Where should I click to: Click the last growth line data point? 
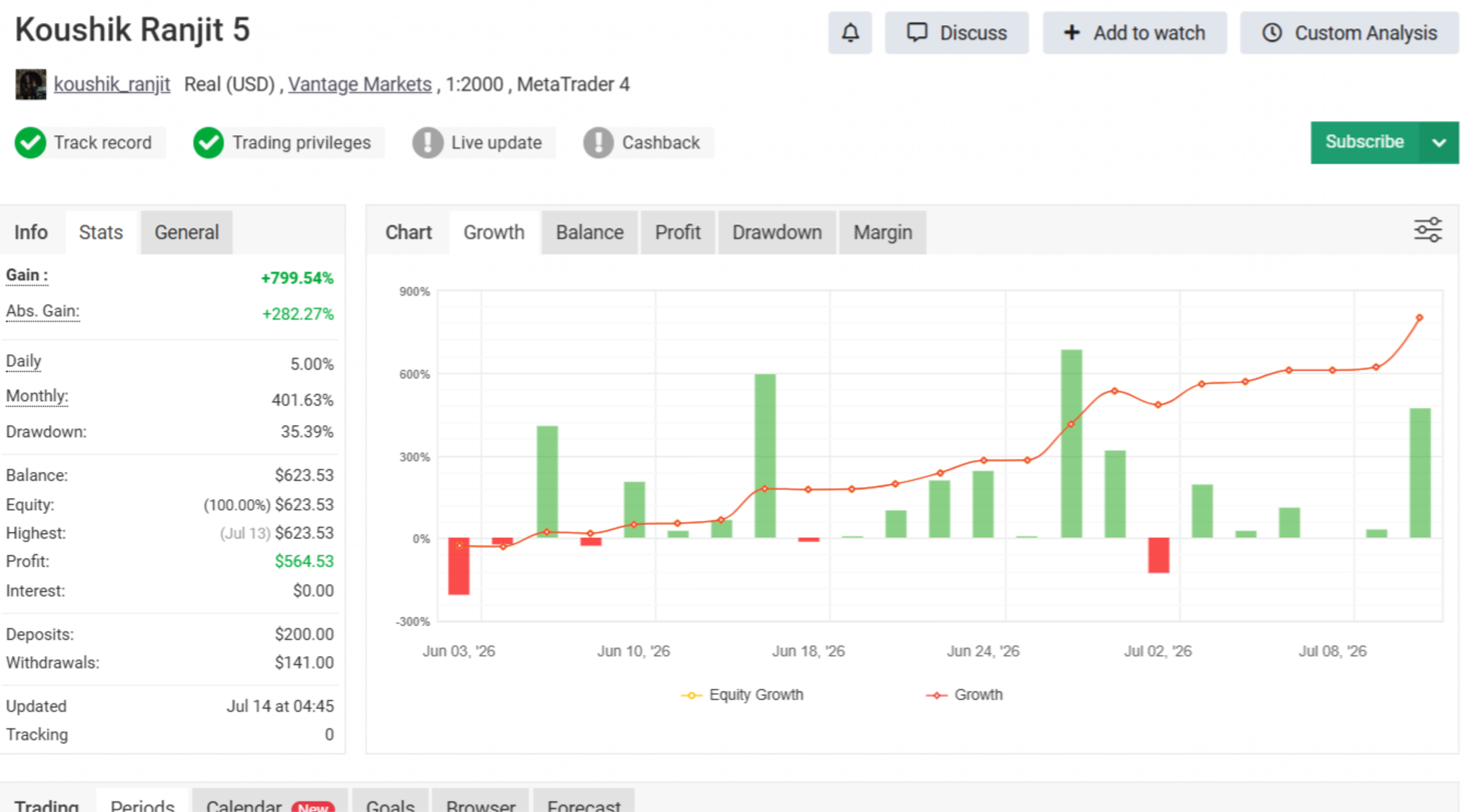[1420, 318]
